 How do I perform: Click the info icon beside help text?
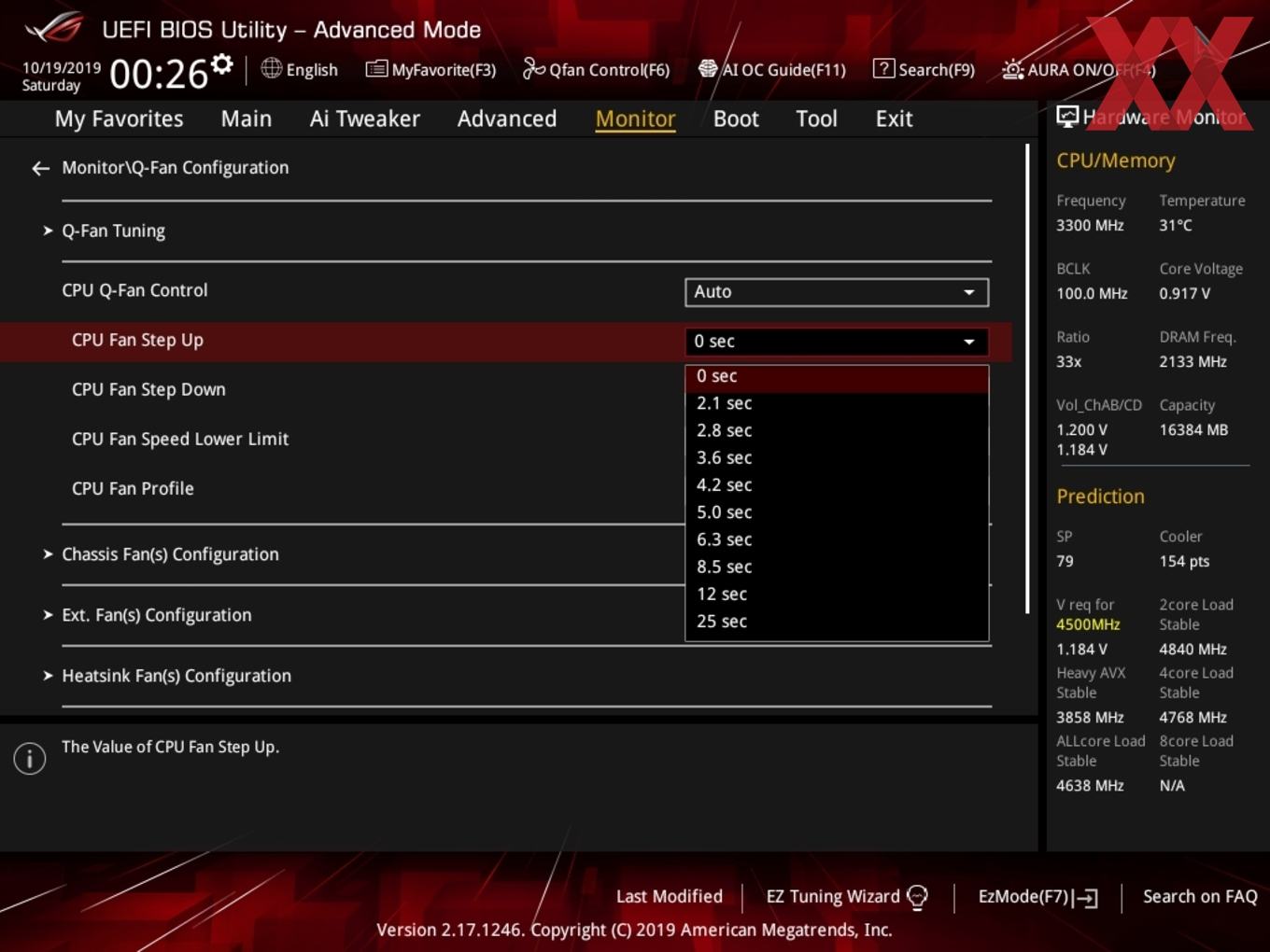(30, 759)
